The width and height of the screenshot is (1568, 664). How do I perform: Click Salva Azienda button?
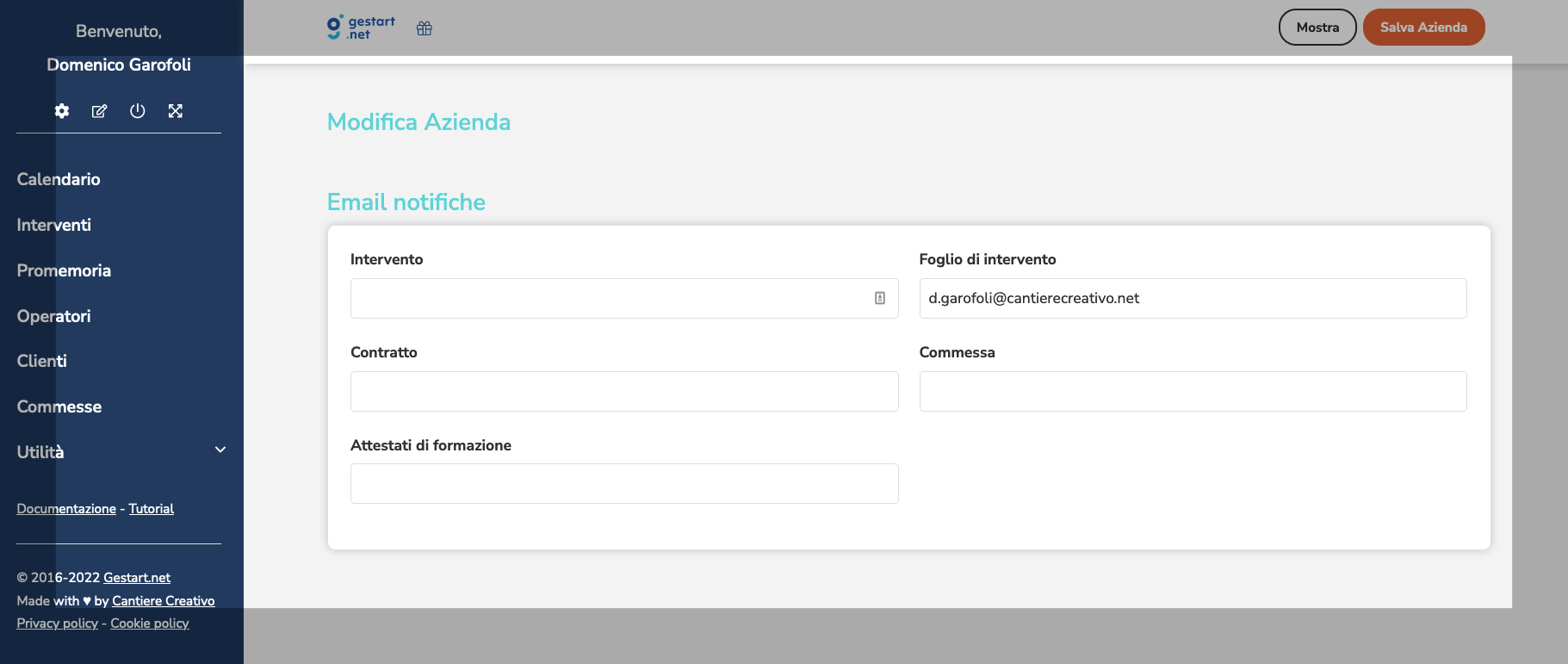pos(1423,28)
